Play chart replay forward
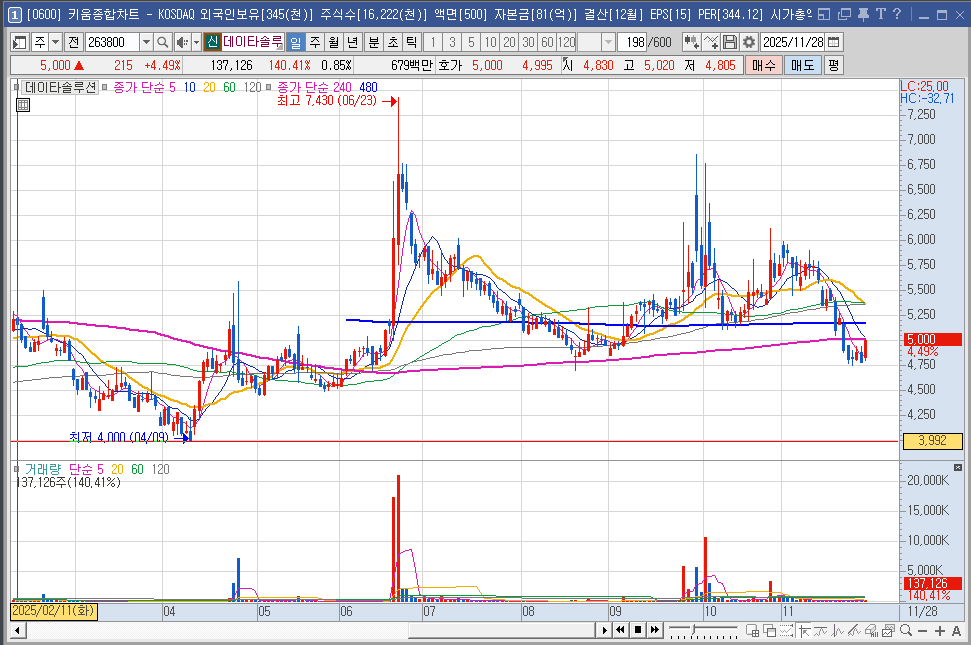Screen dimensions: 971x645 (605, 631)
